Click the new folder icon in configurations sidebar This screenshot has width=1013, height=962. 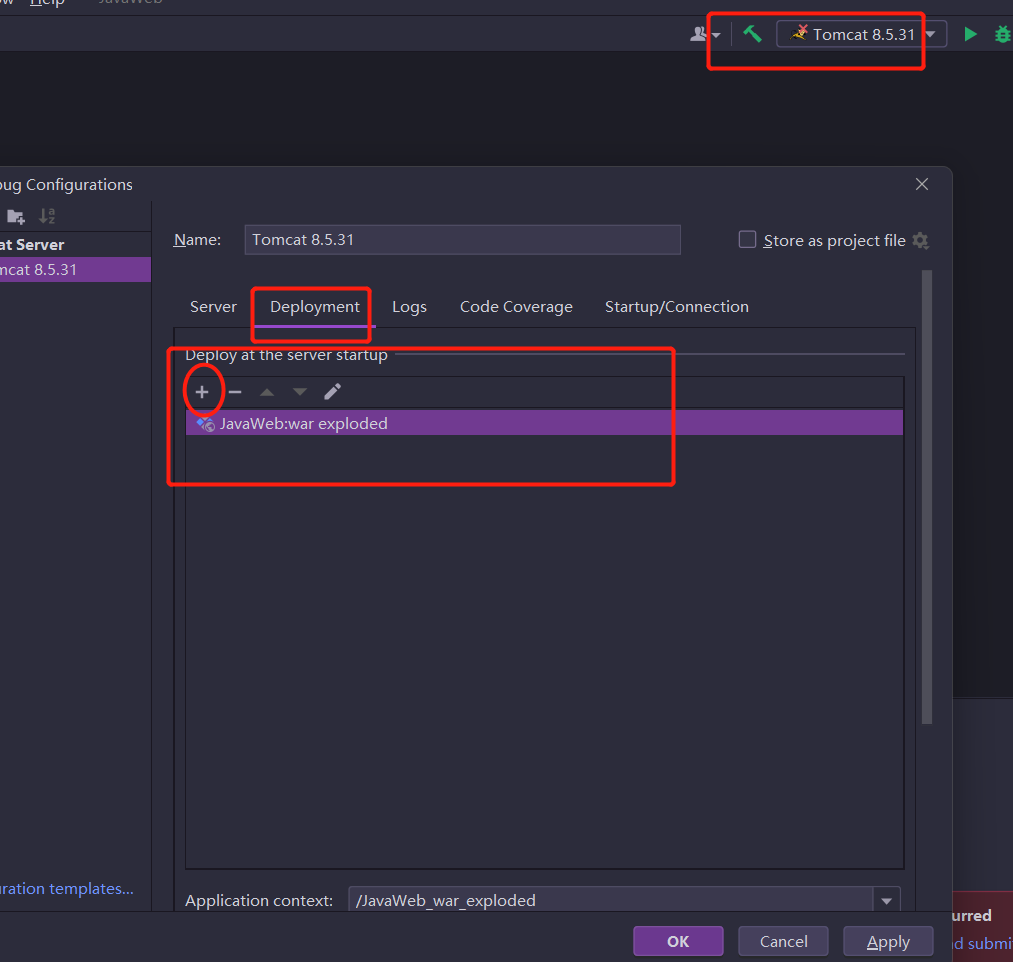pos(16,216)
